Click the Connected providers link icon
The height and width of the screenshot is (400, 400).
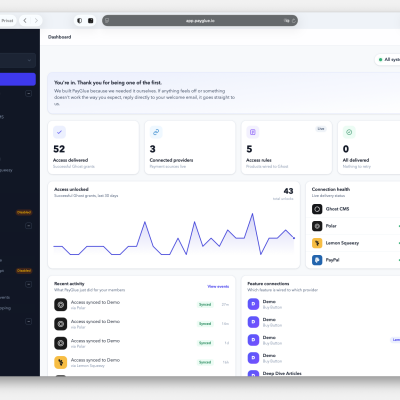click(x=156, y=132)
